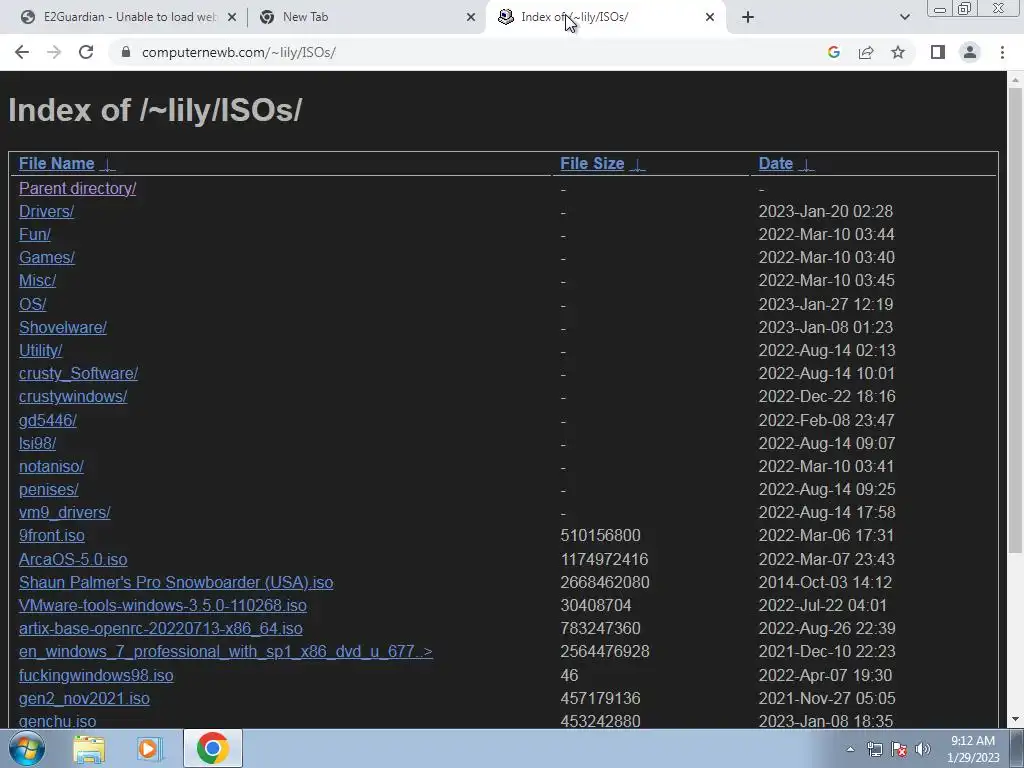This screenshot has width=1024, height=768.
Task: Open the taskbar clock showing 9:12 AM
Action: (x=973, y=749)
